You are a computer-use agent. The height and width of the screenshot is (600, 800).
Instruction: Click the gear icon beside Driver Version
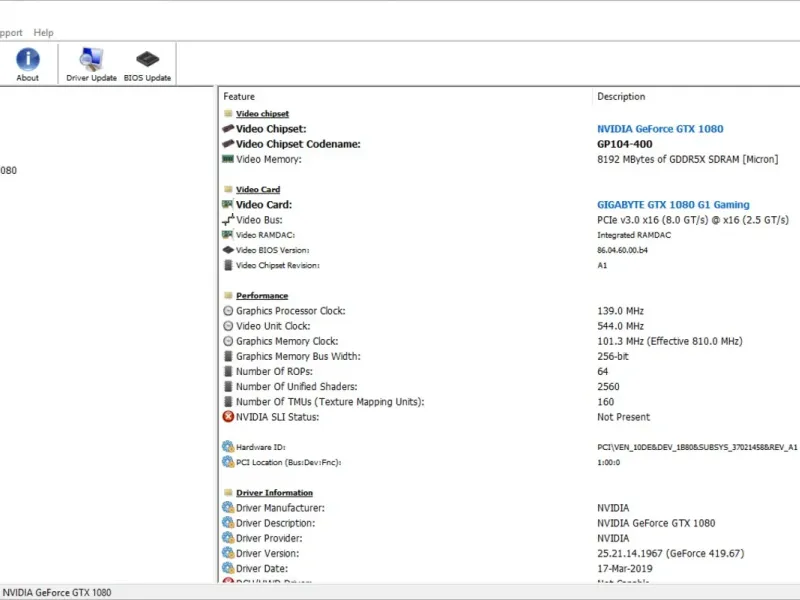(228, 553)
